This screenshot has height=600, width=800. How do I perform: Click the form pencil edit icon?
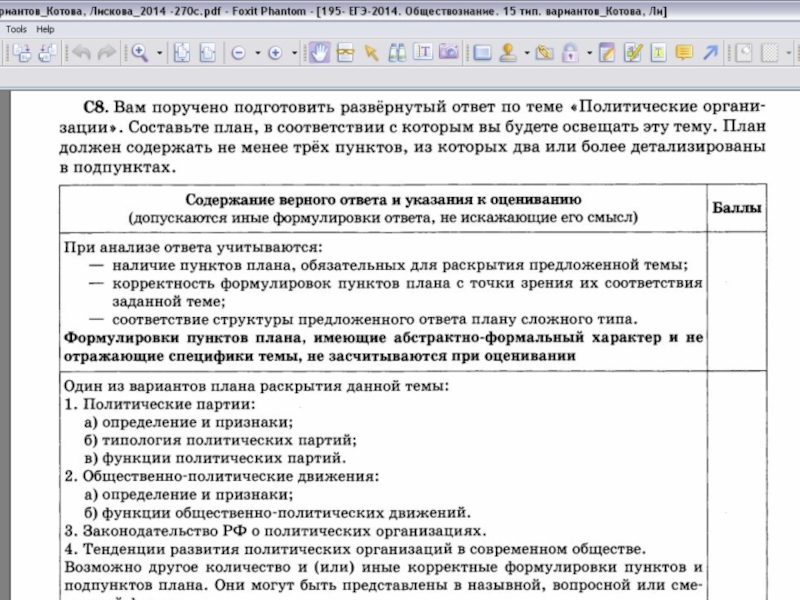coord(633,53)
